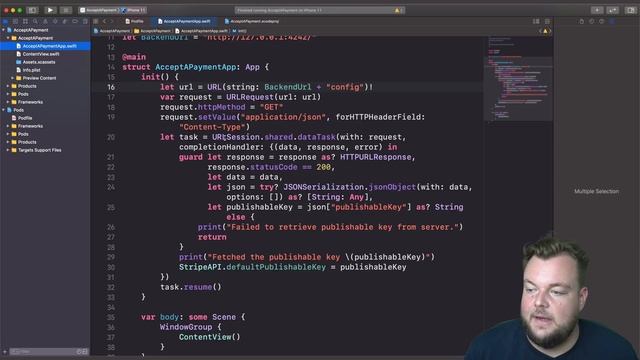Expand the Preview Content folder

pos(13,78)
